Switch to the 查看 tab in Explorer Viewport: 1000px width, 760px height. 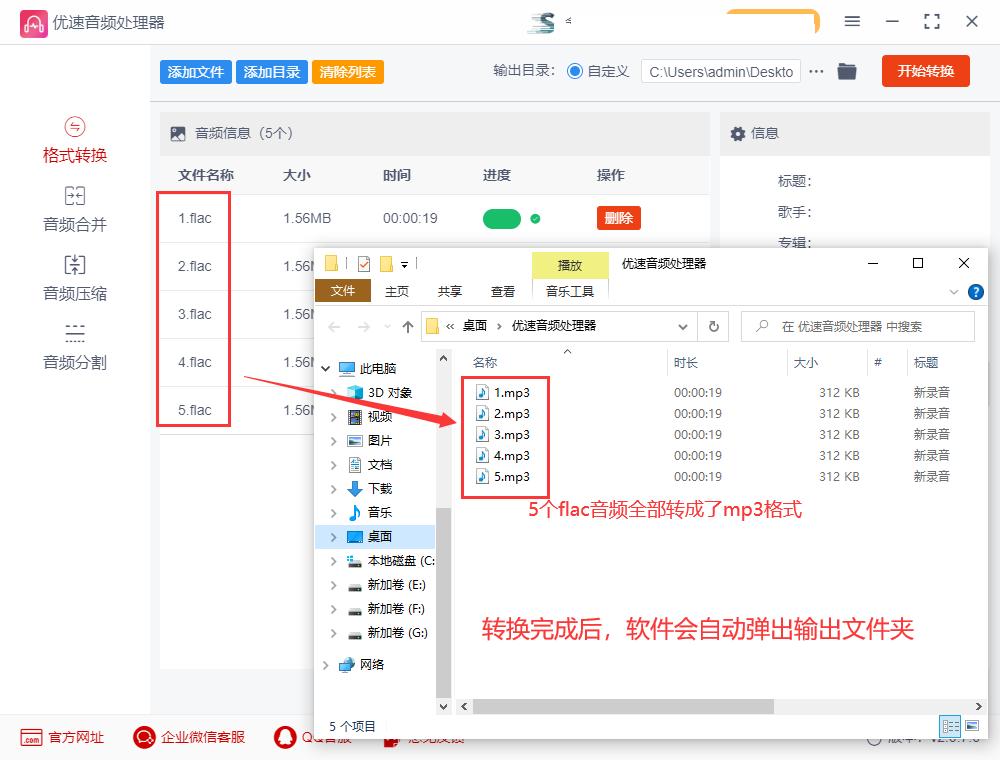point(504,291)
